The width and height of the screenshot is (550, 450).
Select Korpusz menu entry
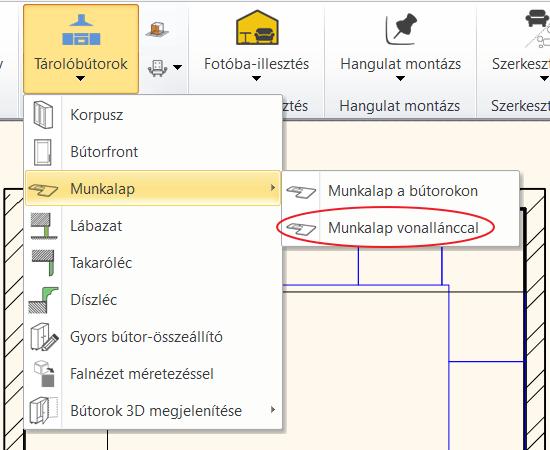pos(153,115)
